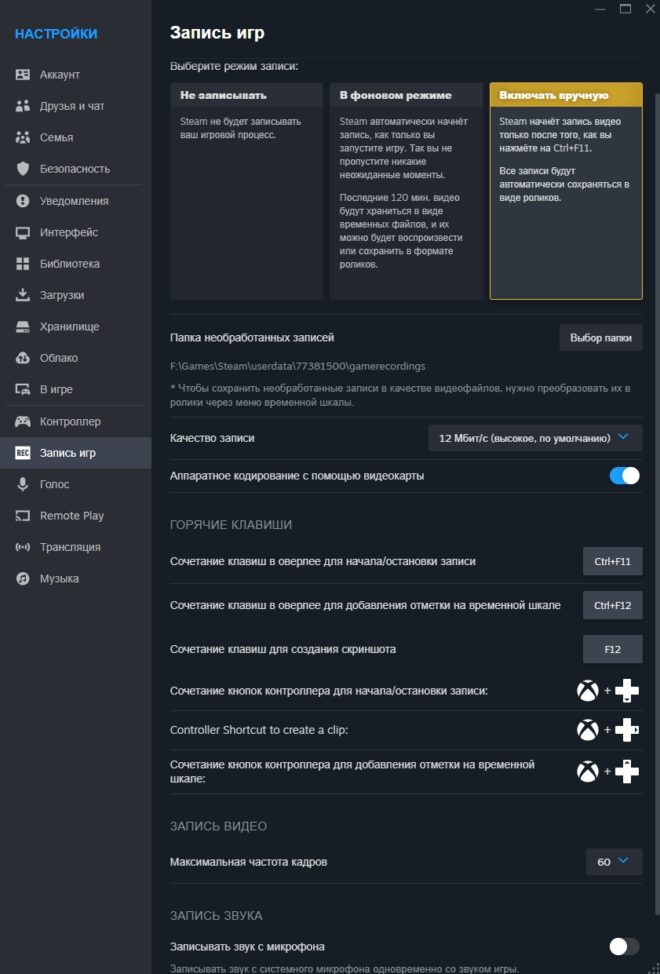Select the Включать вручную recording mode
The height and width of the screenshot is (974, 660).
point(566,191)
